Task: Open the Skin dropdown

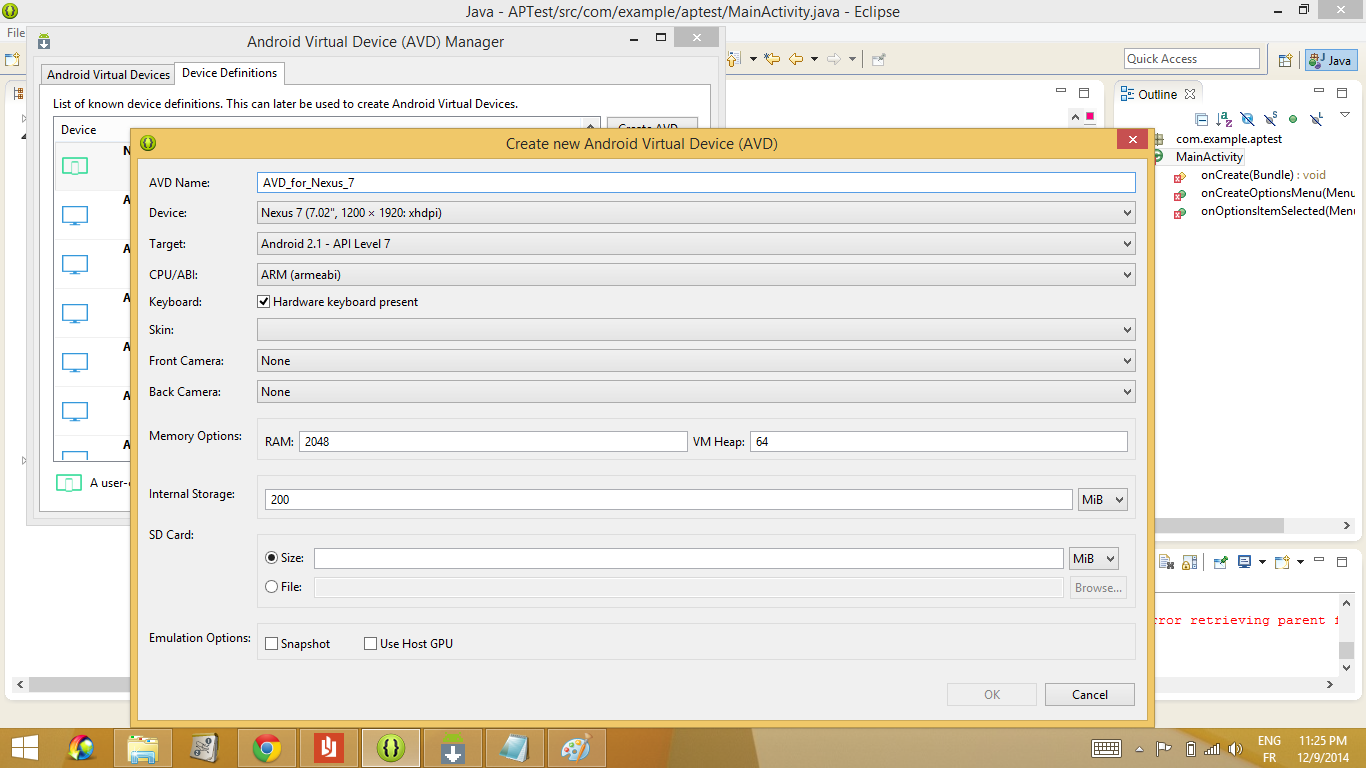Action: click(x=696, y=330)
